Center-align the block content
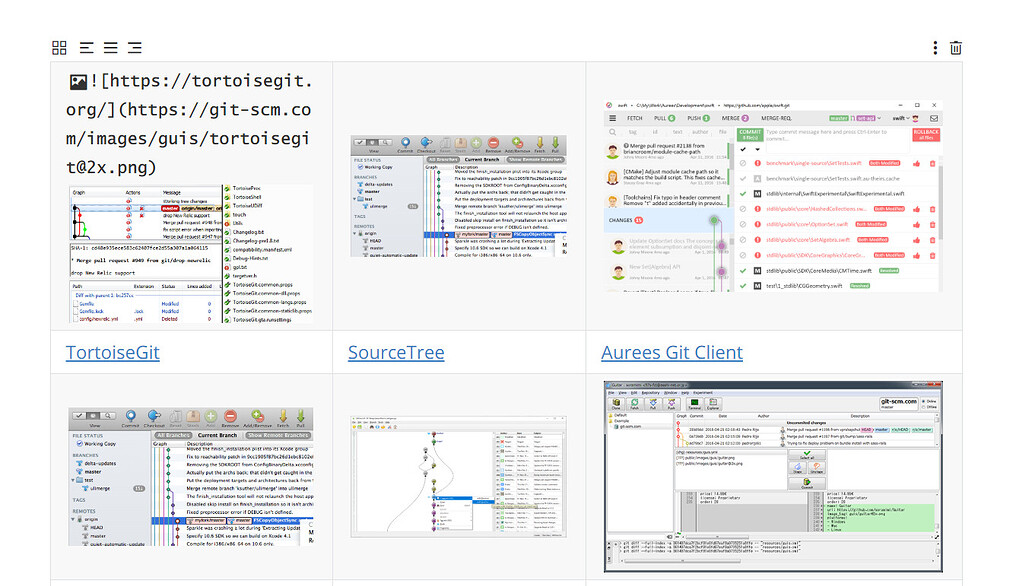Screen dimensions: 1035x586 111,48
